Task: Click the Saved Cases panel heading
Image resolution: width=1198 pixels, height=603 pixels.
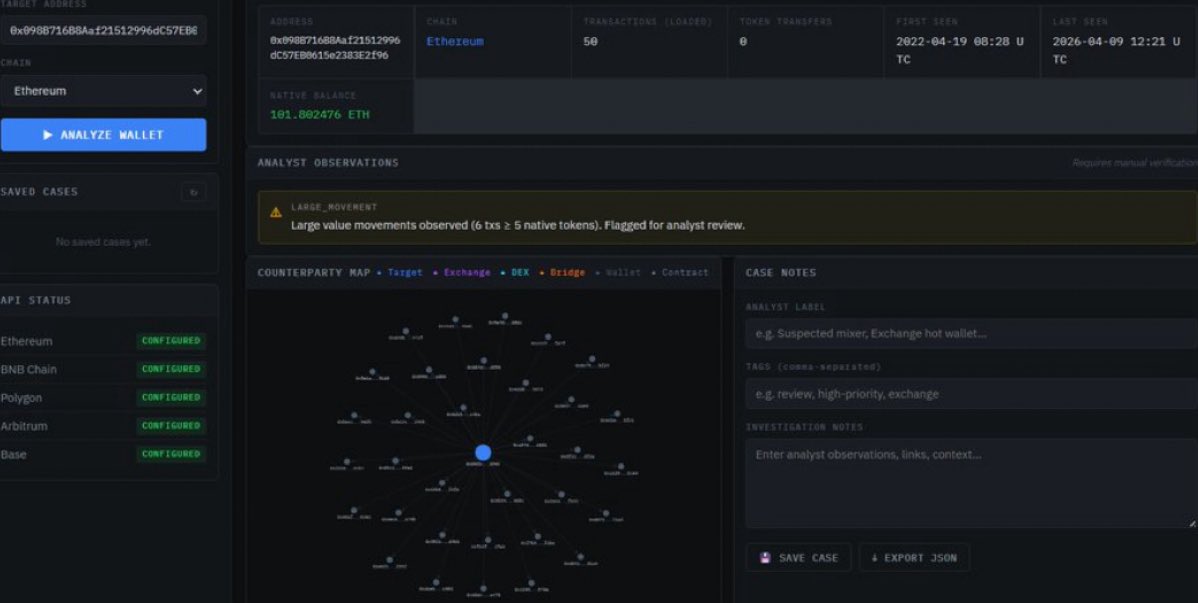Action: click(39, 192)
